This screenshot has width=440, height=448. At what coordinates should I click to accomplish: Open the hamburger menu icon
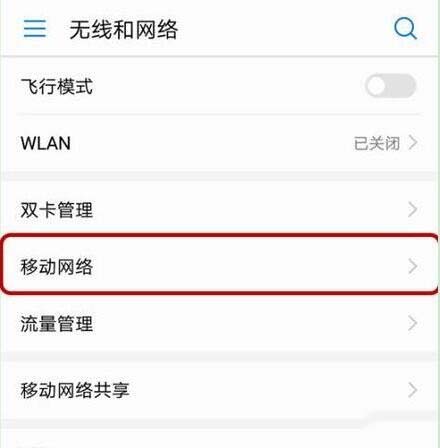pos(35,28)
